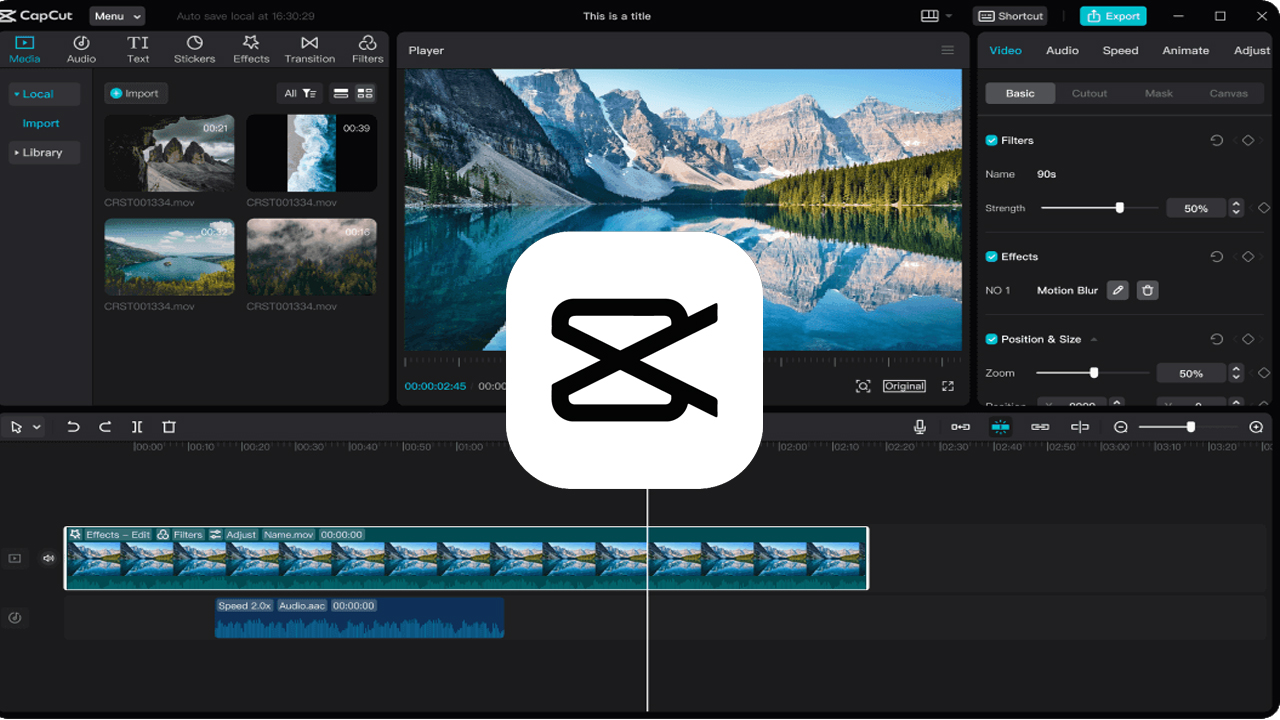This screenshot has height=720, width=1280.
Task: Redo the last action
Action: tap(105, 427)
